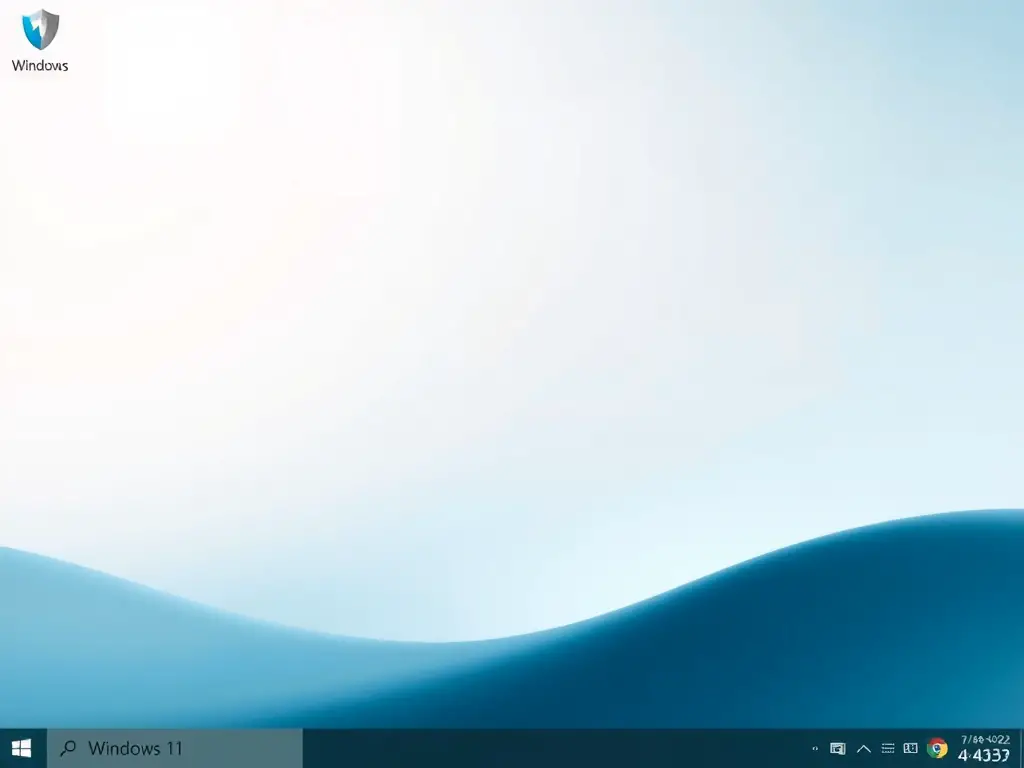Click the tray icon next to Chrome
Image resolution: width=1024 pixels, height=768 pixels.
point(910,748)
